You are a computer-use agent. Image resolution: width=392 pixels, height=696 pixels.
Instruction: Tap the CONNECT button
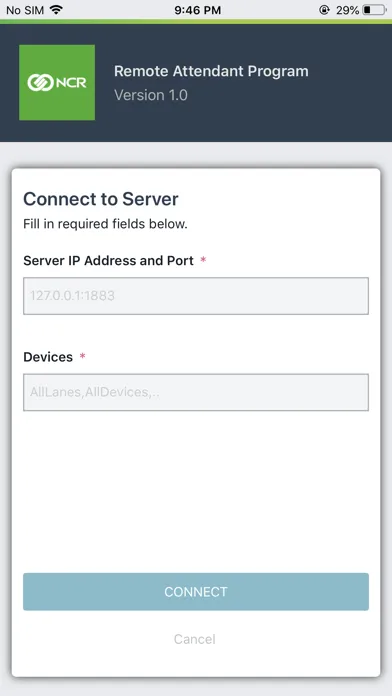(196, 592)
